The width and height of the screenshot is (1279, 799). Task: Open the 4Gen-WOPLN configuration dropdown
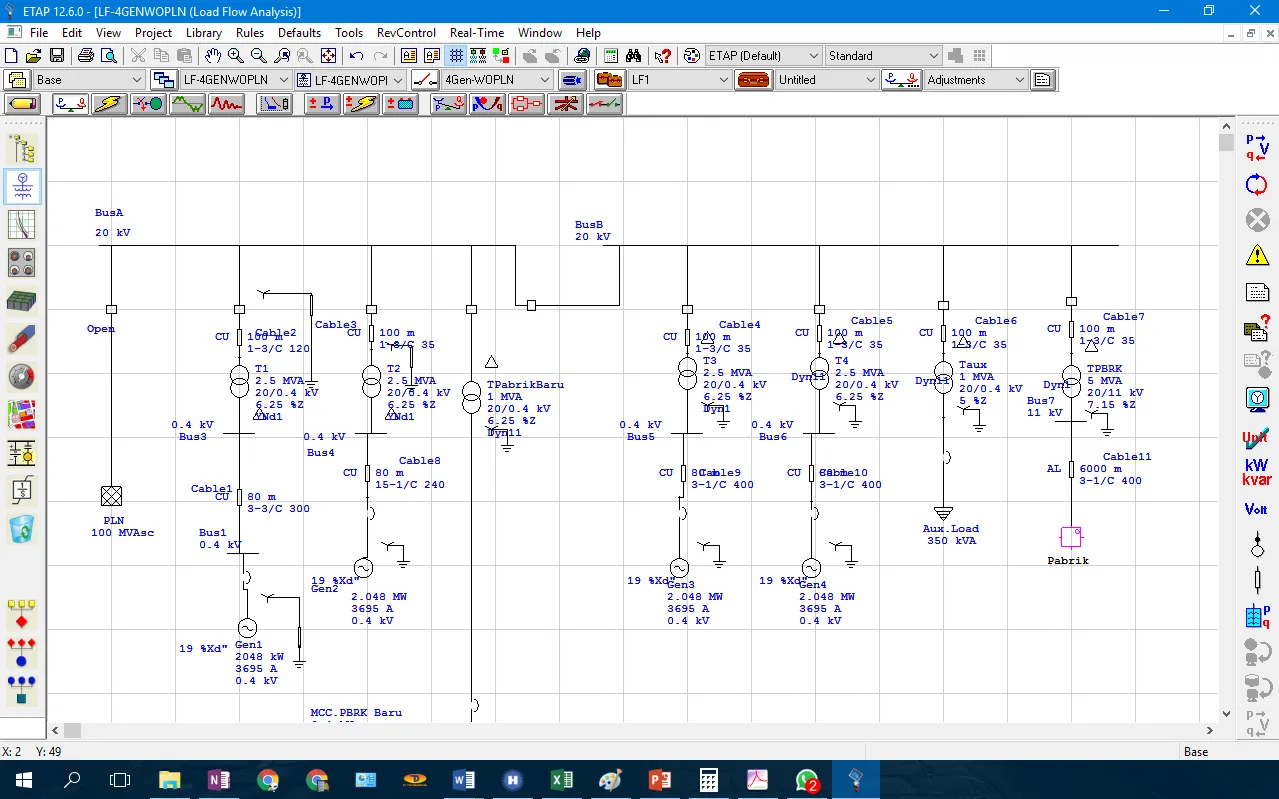click(545, 80)
